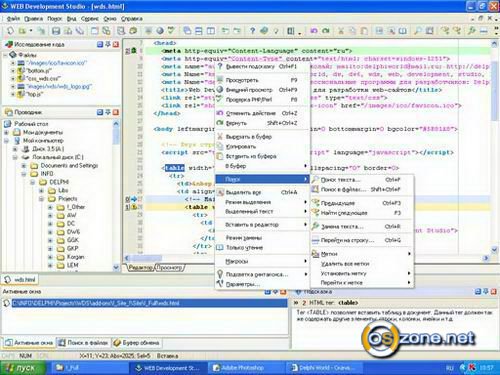500x375 pixels.
Task: Click the Undo toolbar icon
Action: click(x=314, y=31)
